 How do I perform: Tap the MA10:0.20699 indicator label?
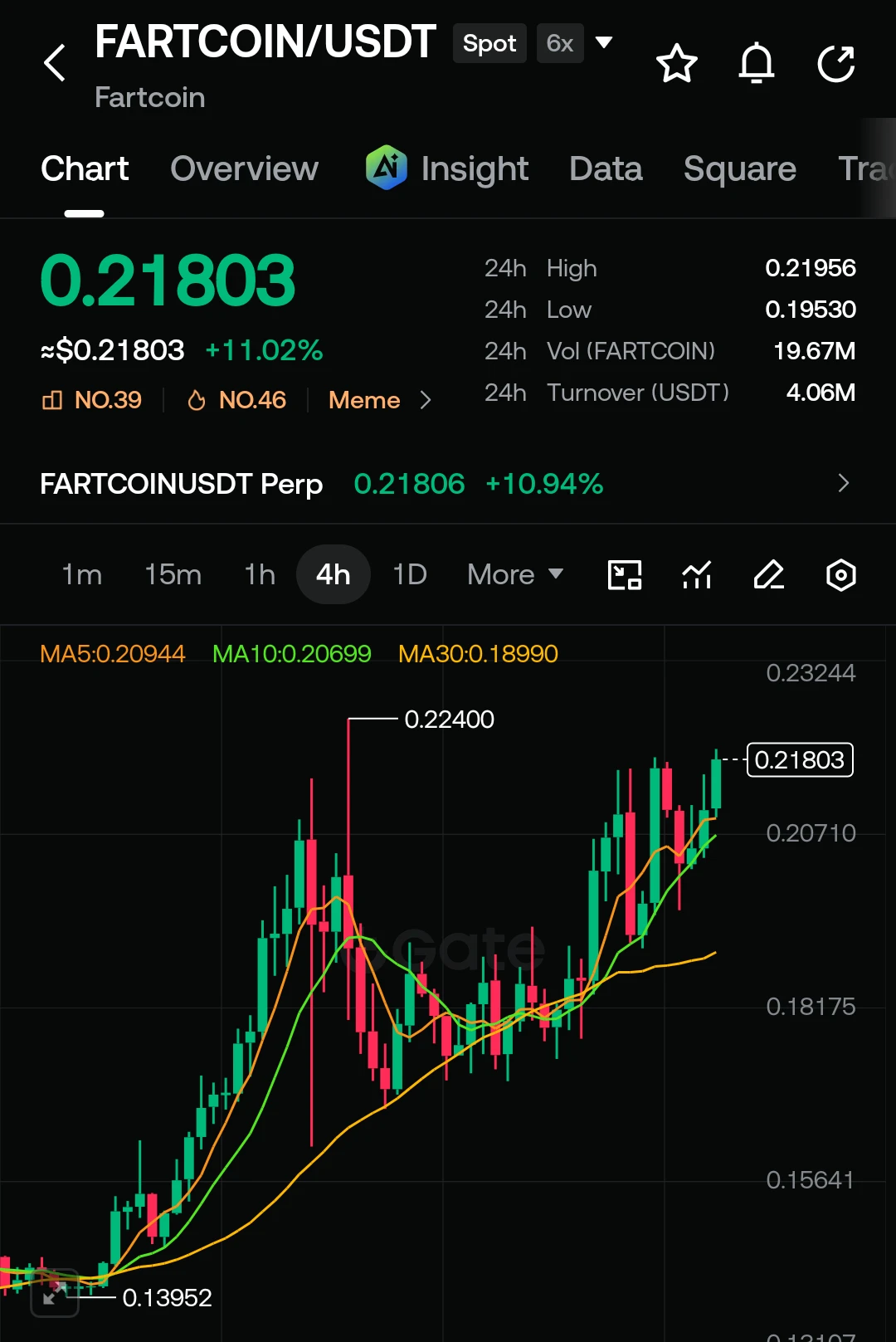(x=292, y=654)
